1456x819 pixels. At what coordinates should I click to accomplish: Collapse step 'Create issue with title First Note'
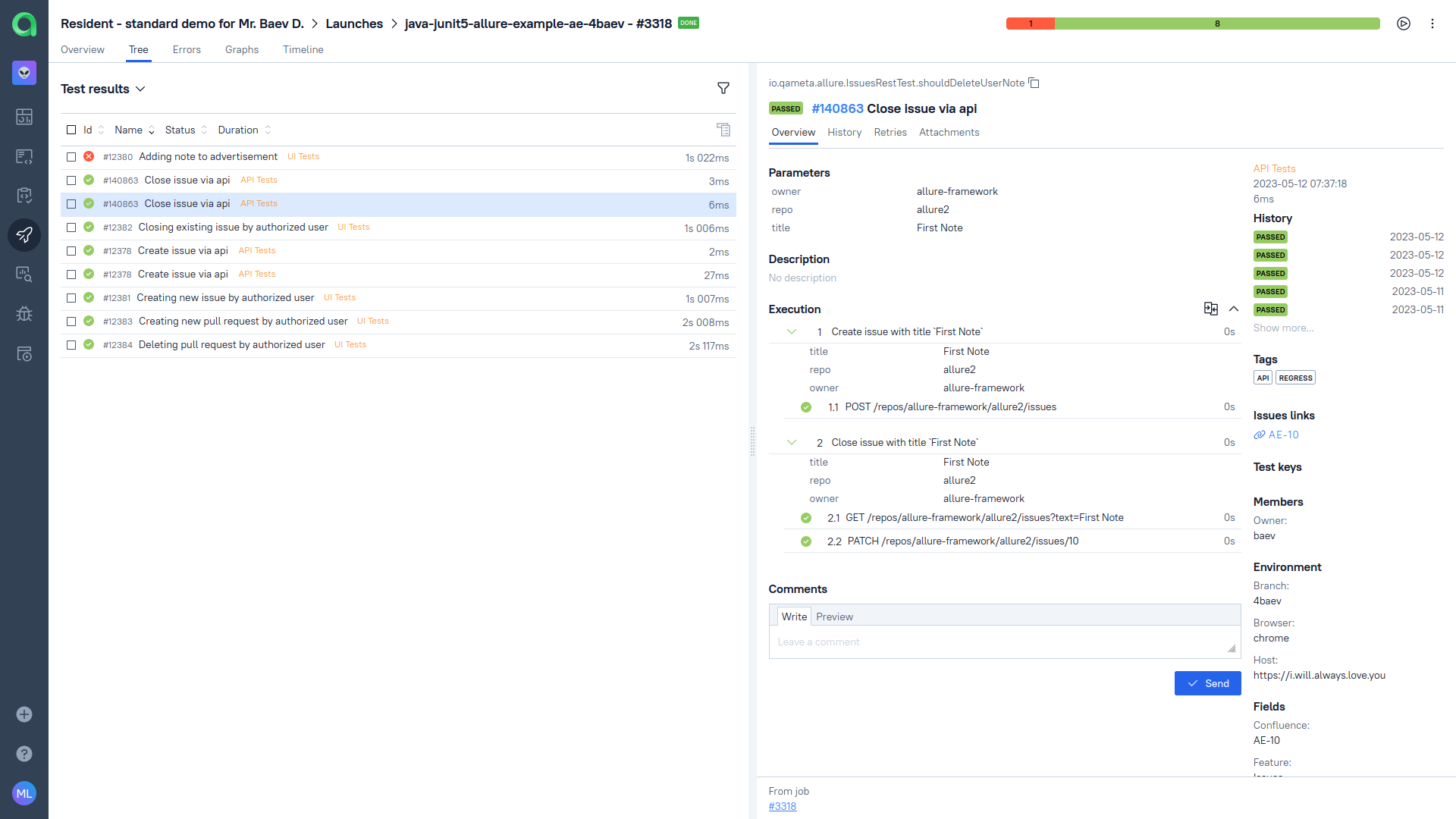coord(791,331)
